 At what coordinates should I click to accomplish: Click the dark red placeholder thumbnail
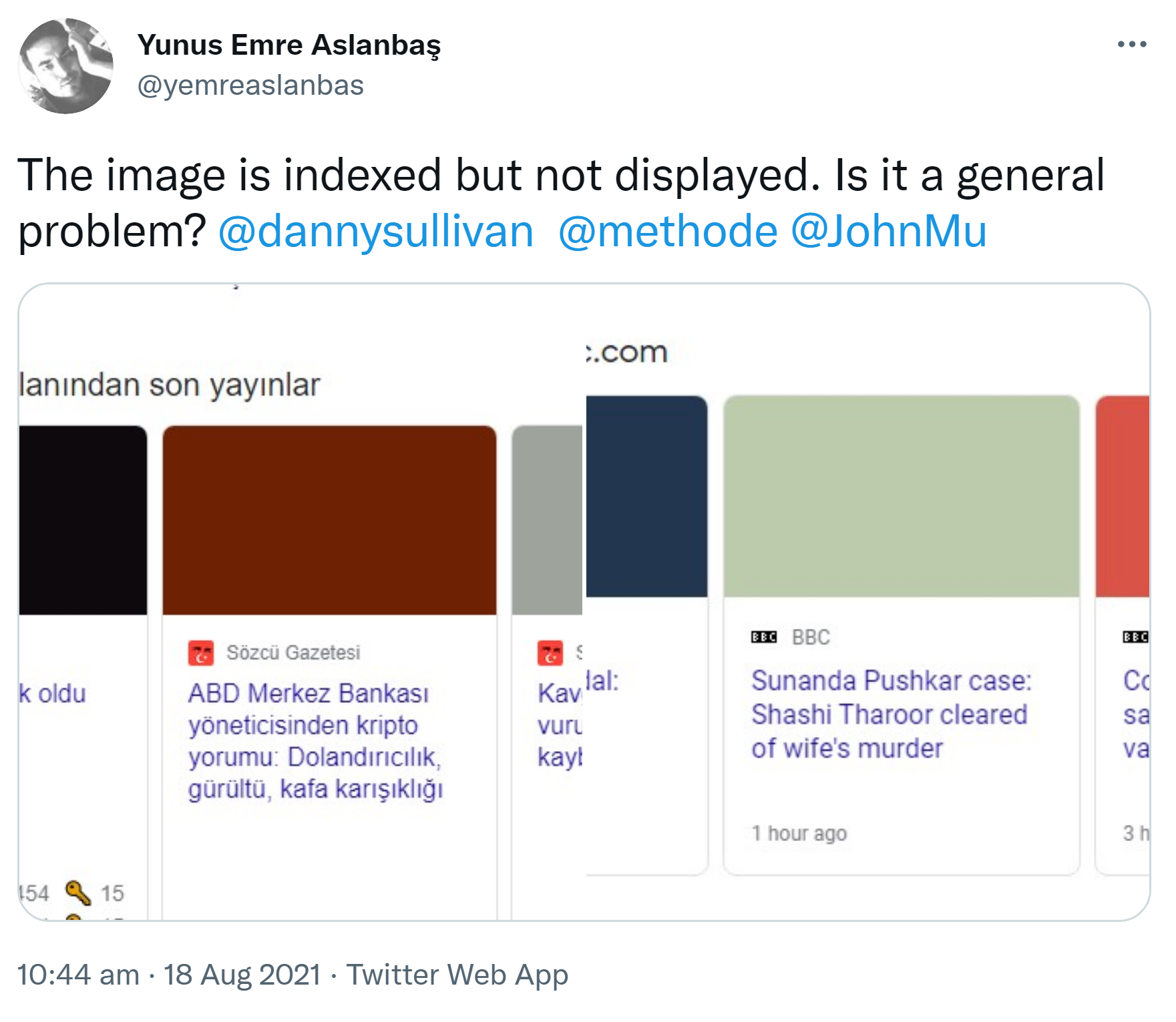(329, 520)
